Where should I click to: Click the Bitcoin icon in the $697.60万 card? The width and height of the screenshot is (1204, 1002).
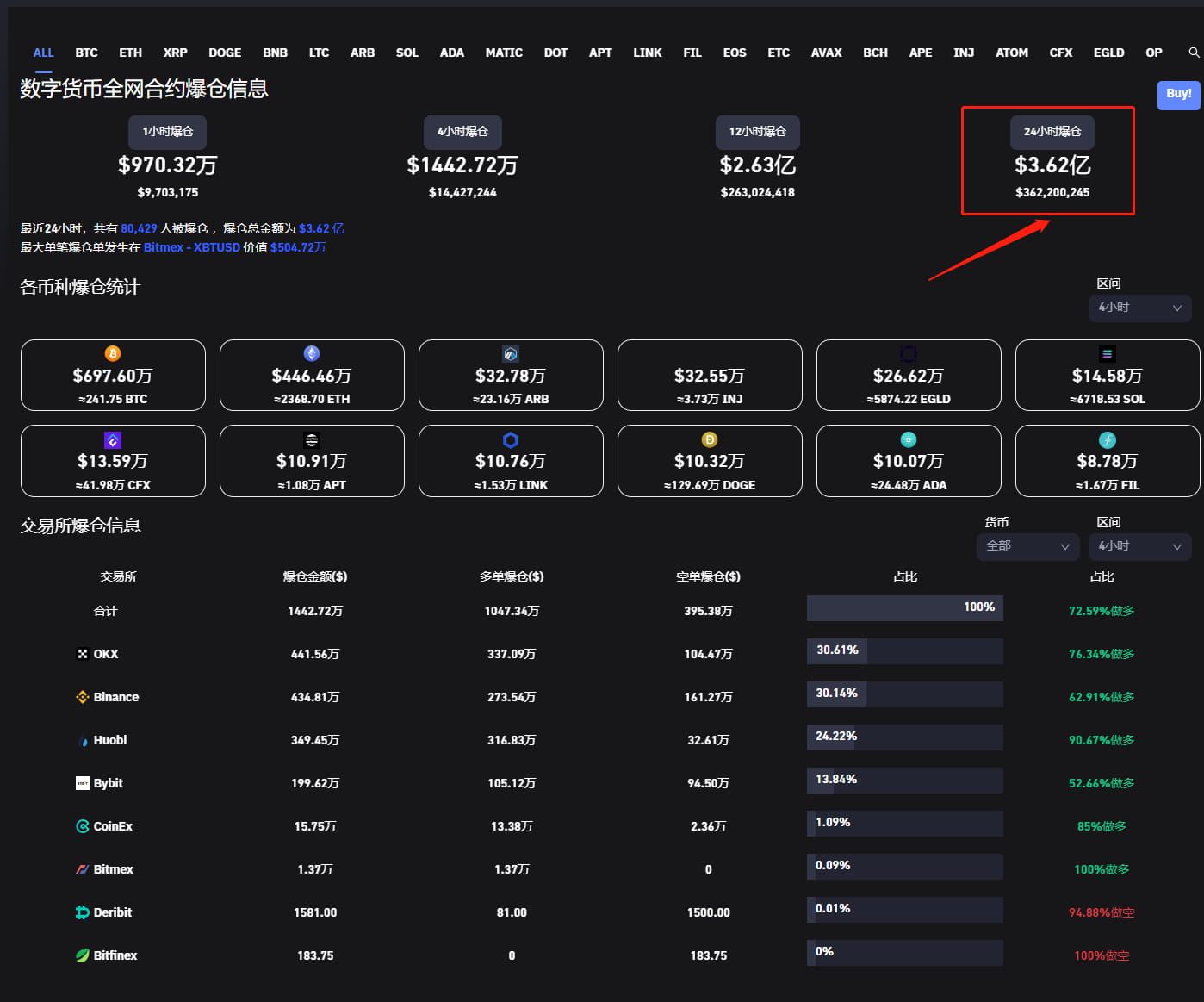(x=113, y=353)
